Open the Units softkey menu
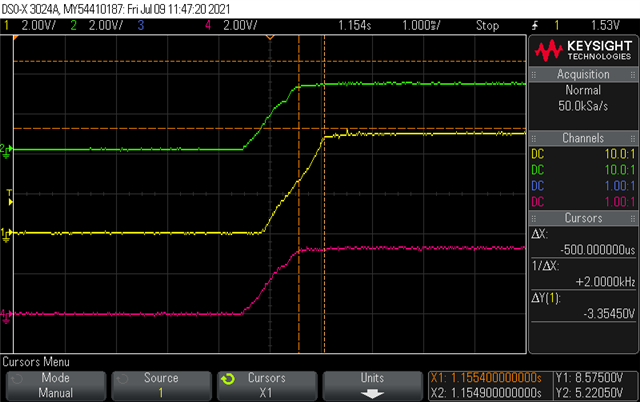 372,386
